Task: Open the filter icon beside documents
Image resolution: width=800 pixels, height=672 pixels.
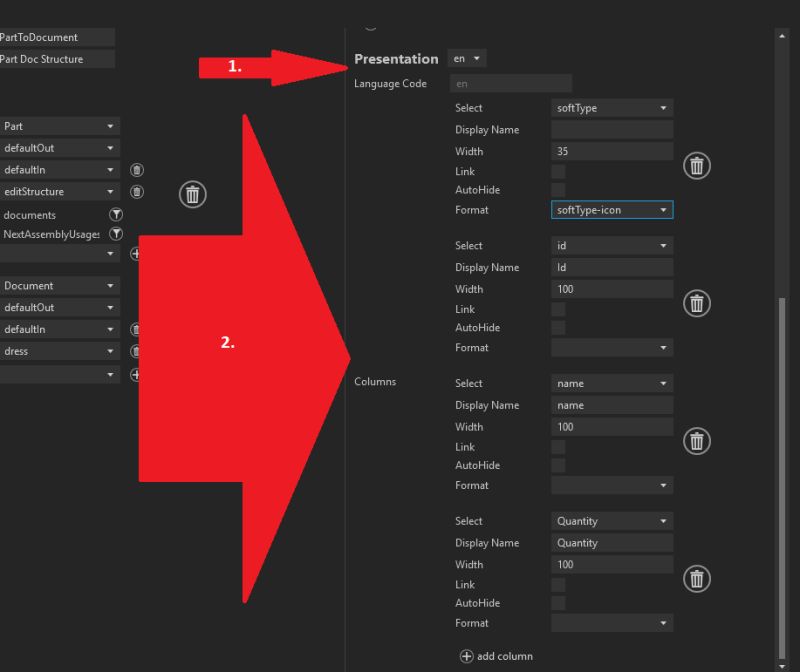Action: pos(118,214)
